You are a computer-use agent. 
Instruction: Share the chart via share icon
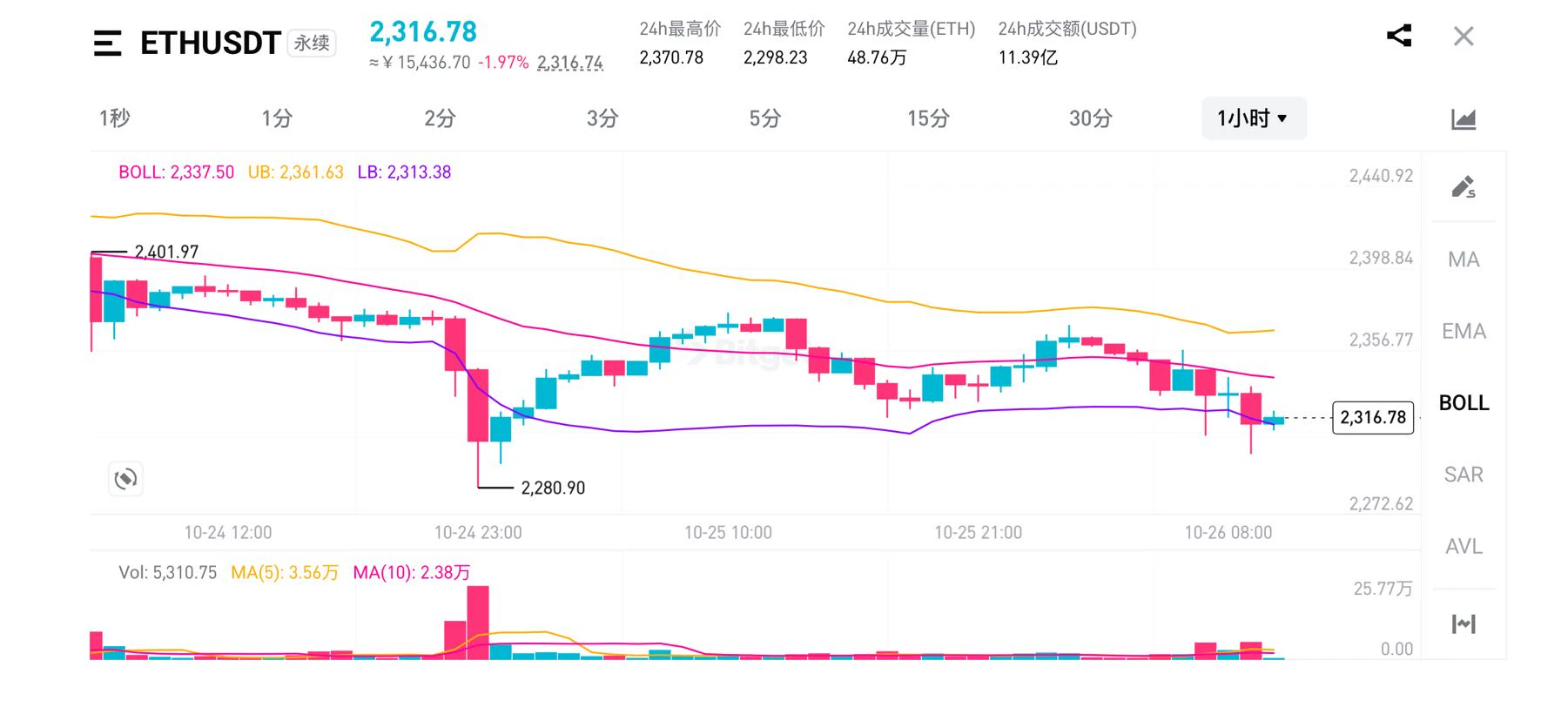[x=1398, y=36]
